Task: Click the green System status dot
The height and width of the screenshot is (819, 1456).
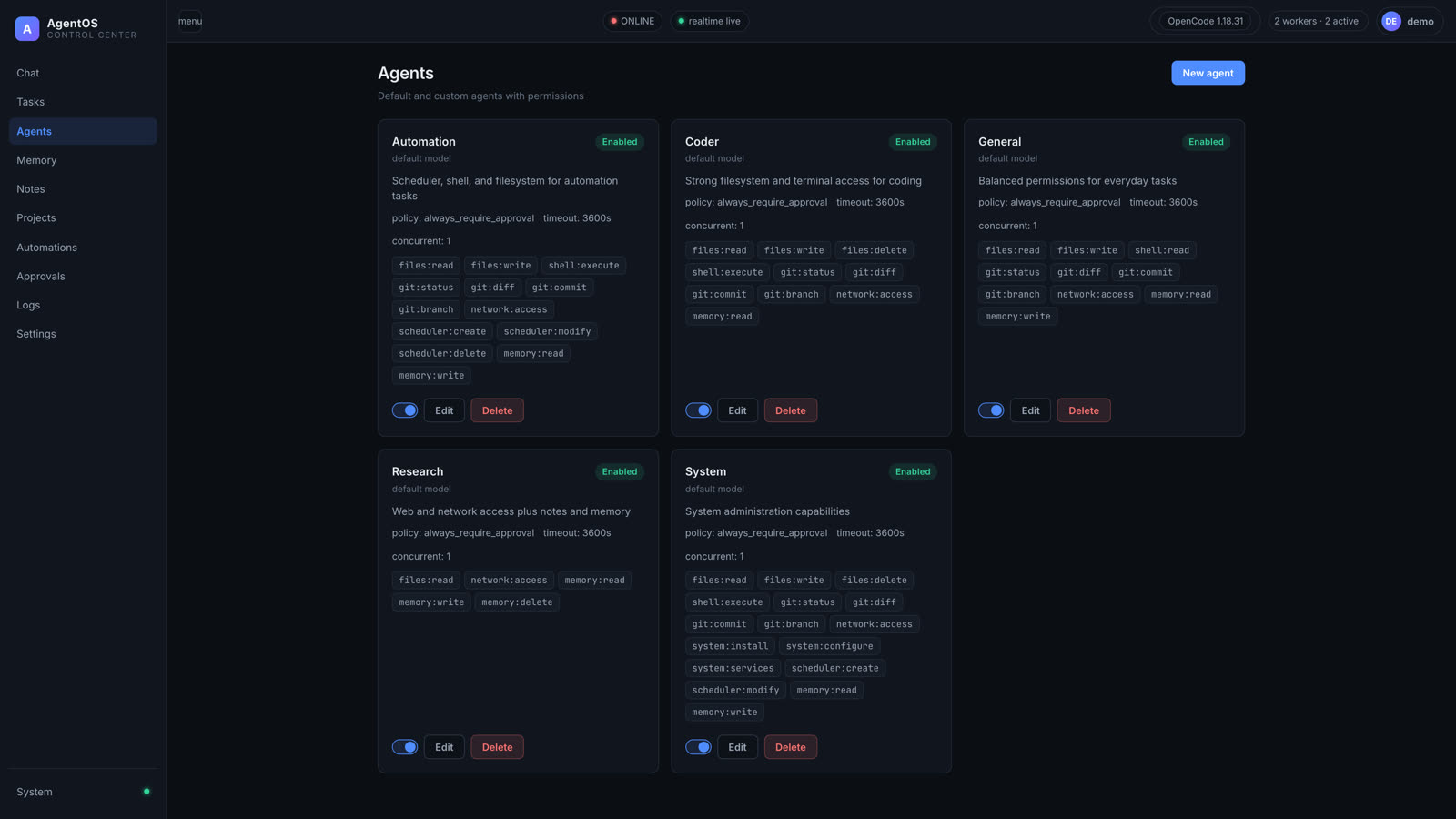Action: (x=147, y=792)
